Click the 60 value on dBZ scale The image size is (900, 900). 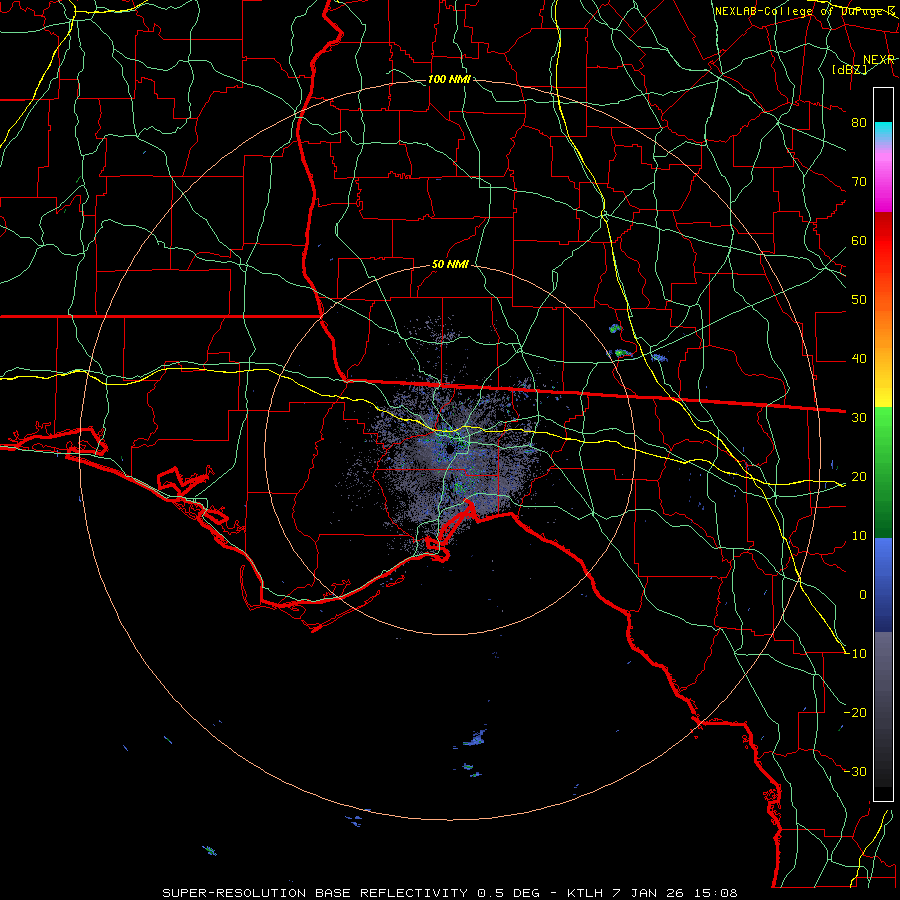tap(859, 240)
